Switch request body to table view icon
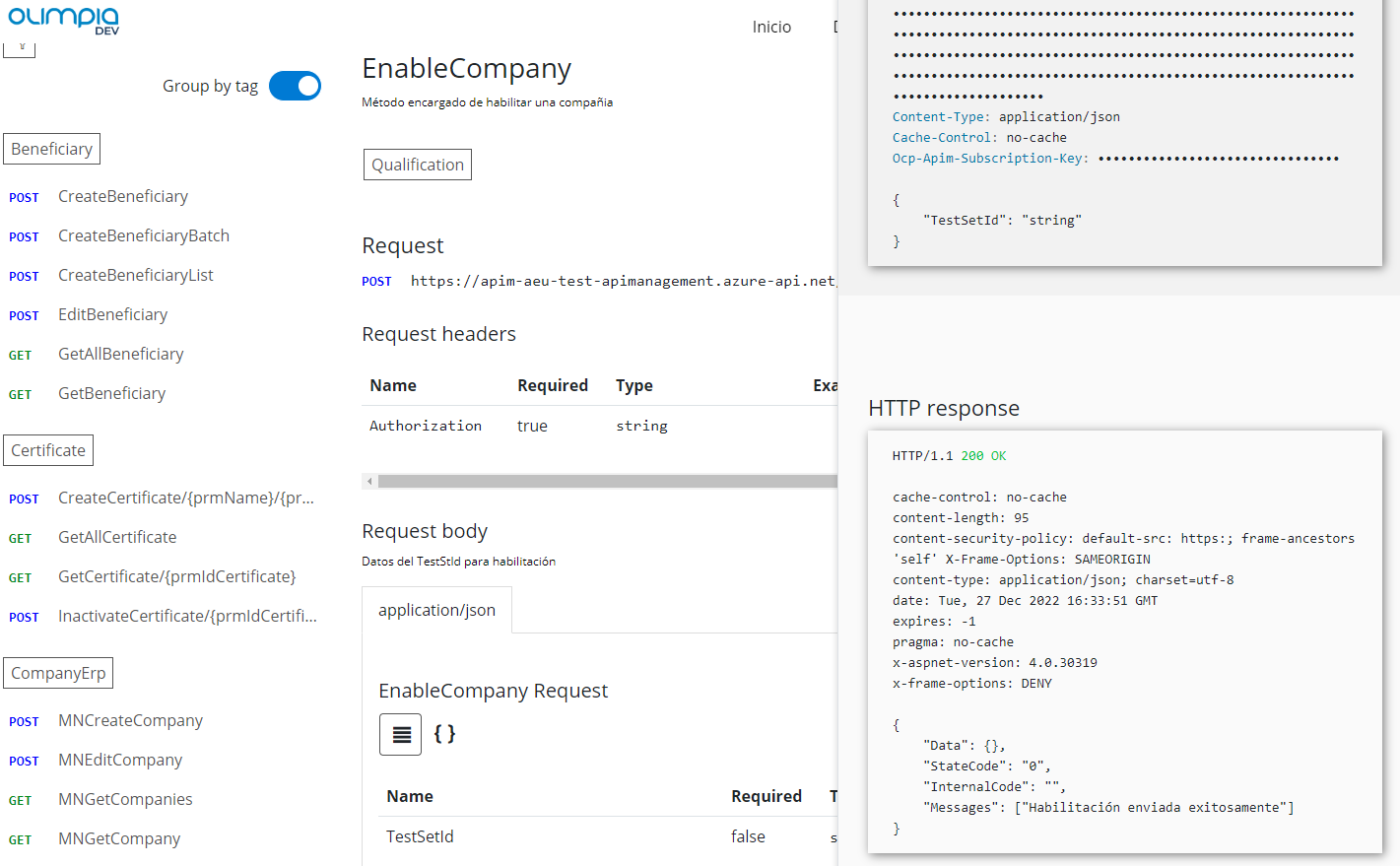 pyautogui.click(x=400, y=735)
